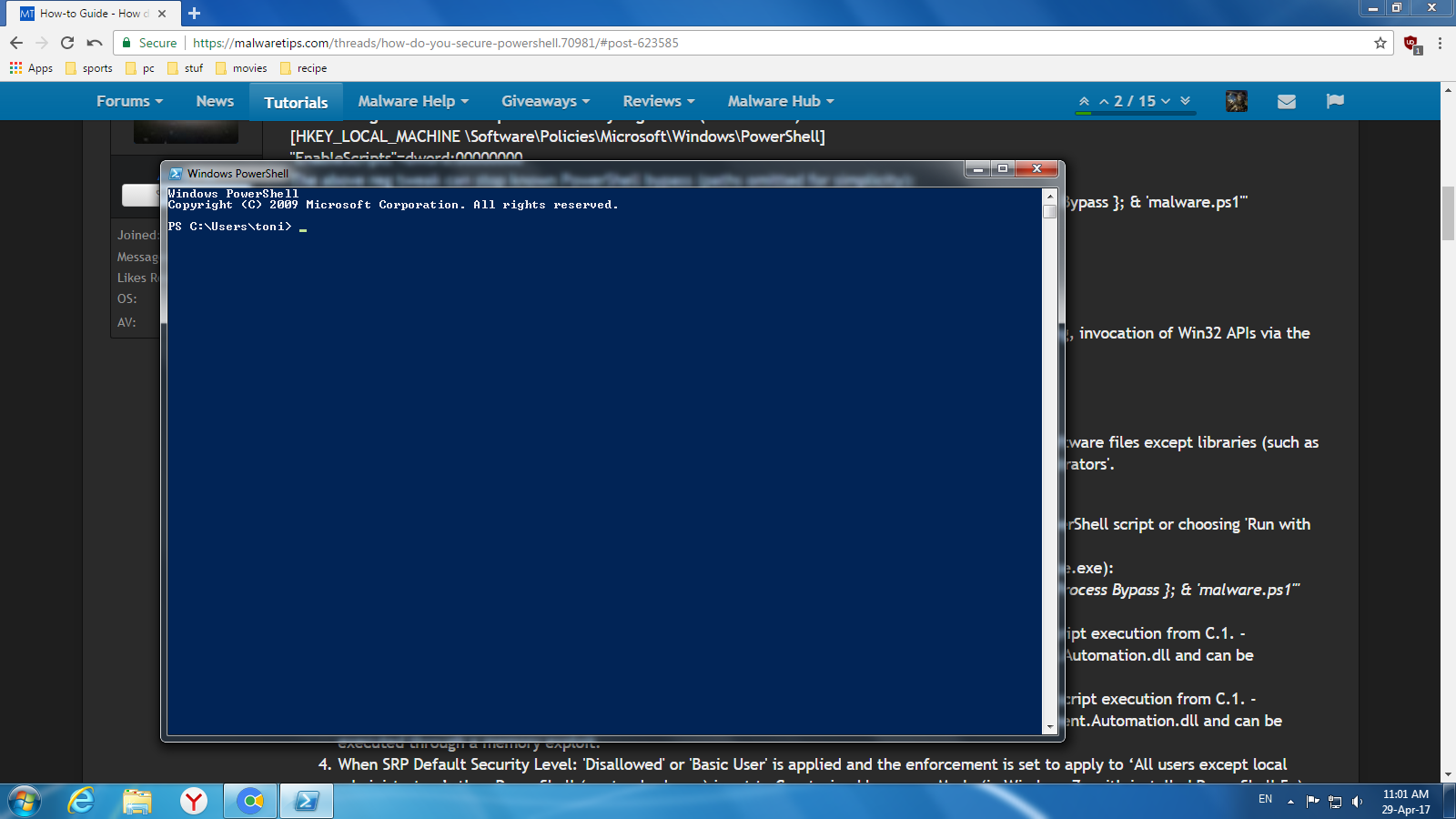Open the movies bookmark folder
The image size is (1456, 819).
point(241,68)
